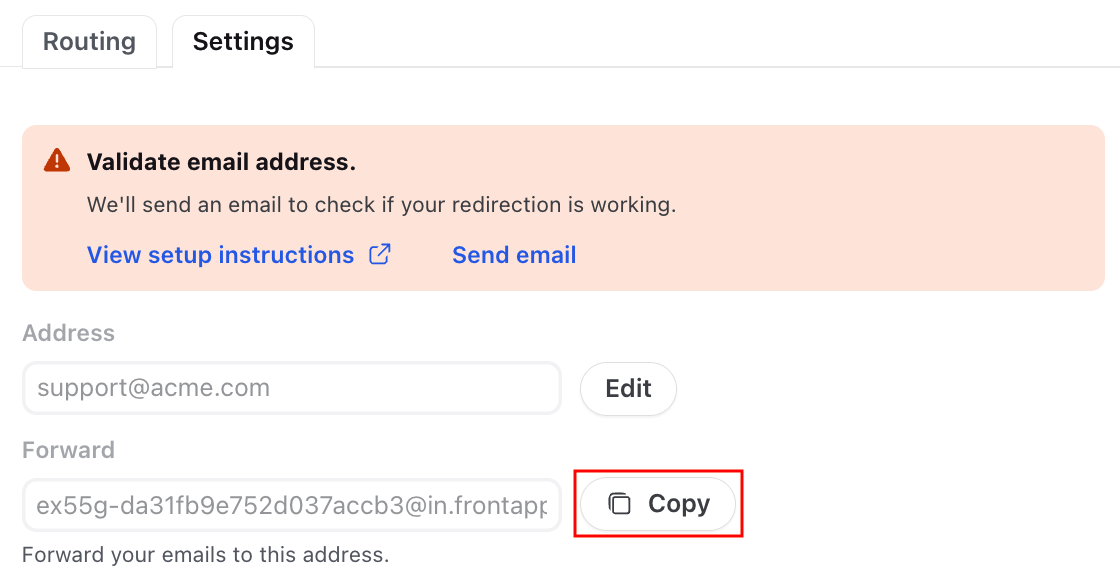Click the Send email link
1120x580 pixels.
point(514,255)
